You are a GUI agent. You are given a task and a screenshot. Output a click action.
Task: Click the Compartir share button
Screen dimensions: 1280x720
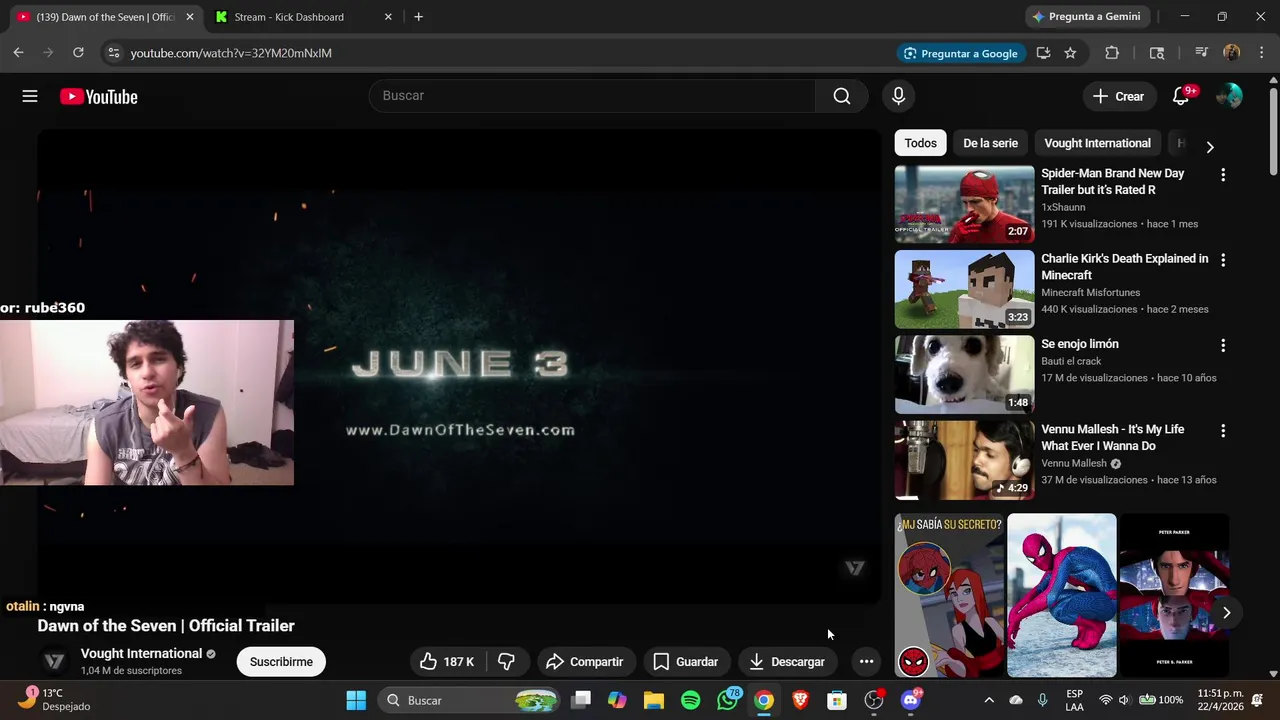click(x=585, y=662)
